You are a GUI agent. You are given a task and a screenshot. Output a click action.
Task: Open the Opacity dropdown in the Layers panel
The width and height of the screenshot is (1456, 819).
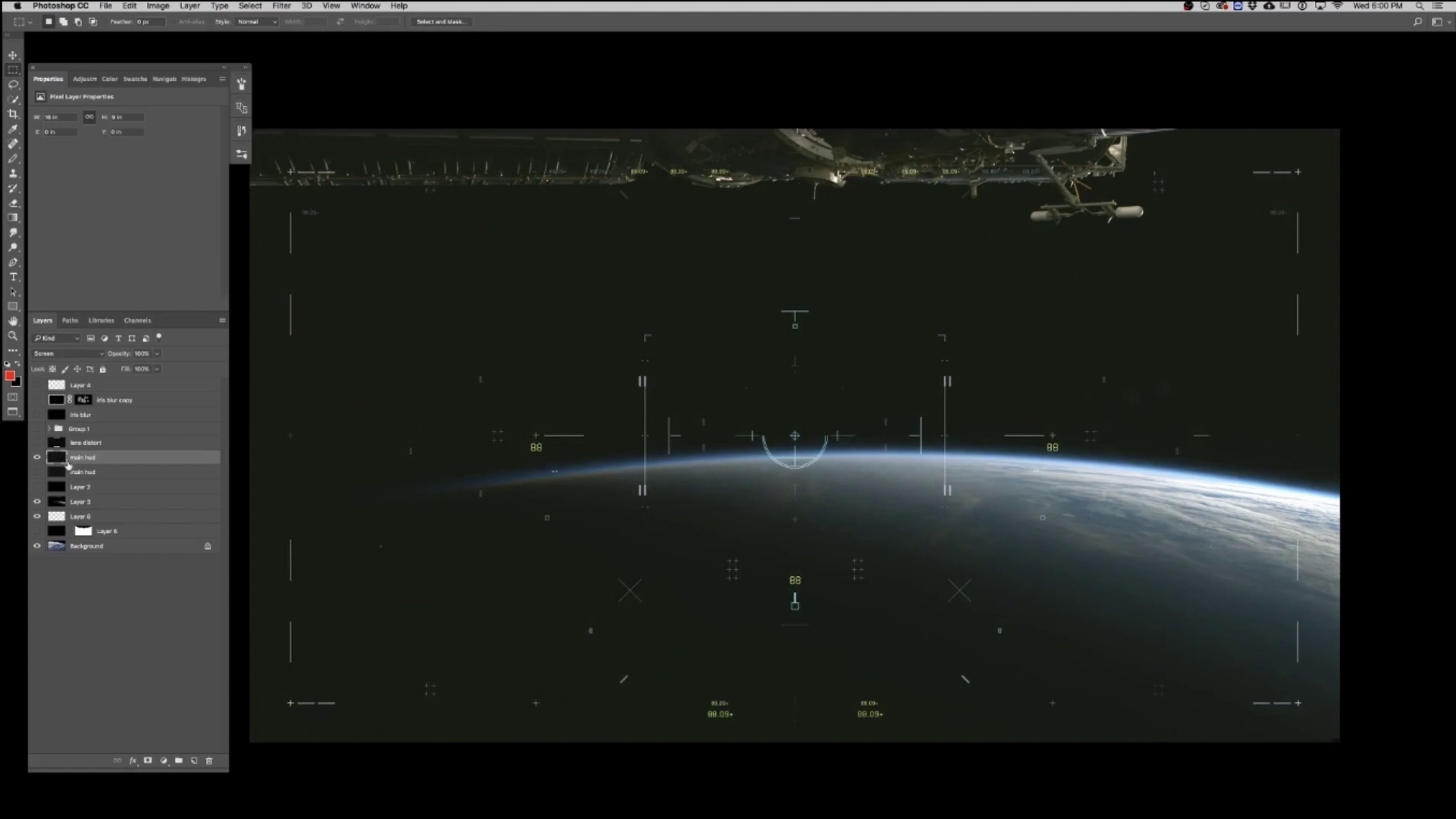coord(157,353)
